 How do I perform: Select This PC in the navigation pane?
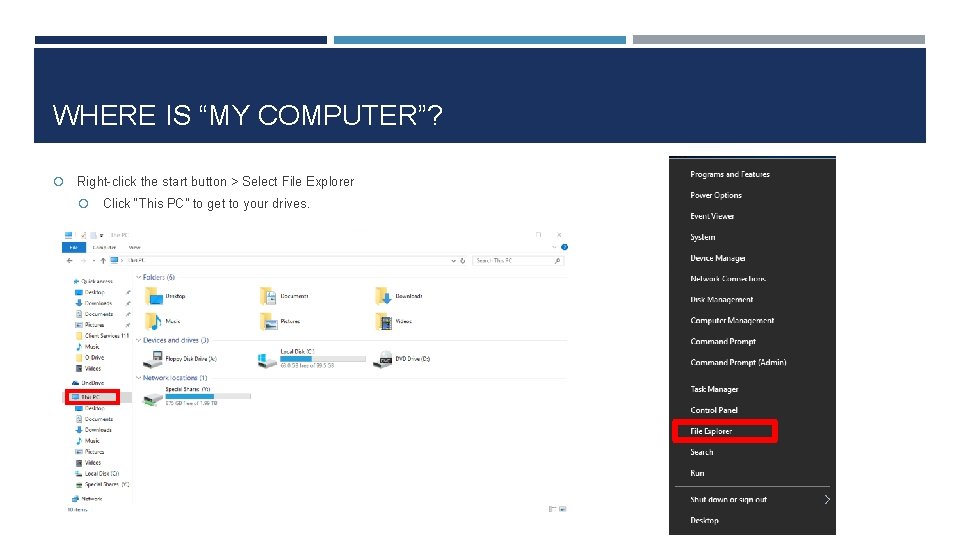point(86,397)
